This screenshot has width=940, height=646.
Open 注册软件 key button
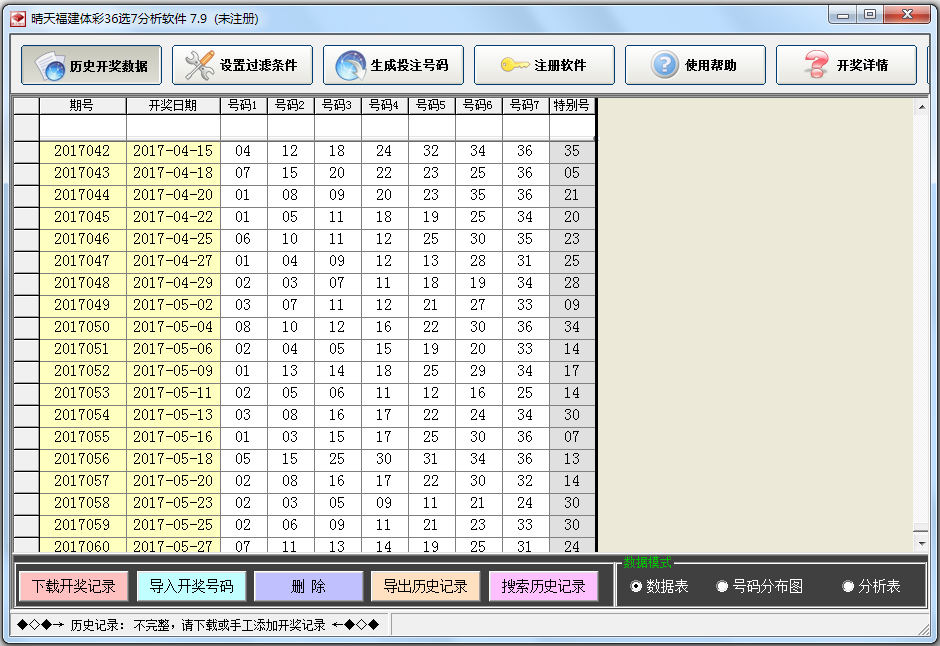point(544,65)
